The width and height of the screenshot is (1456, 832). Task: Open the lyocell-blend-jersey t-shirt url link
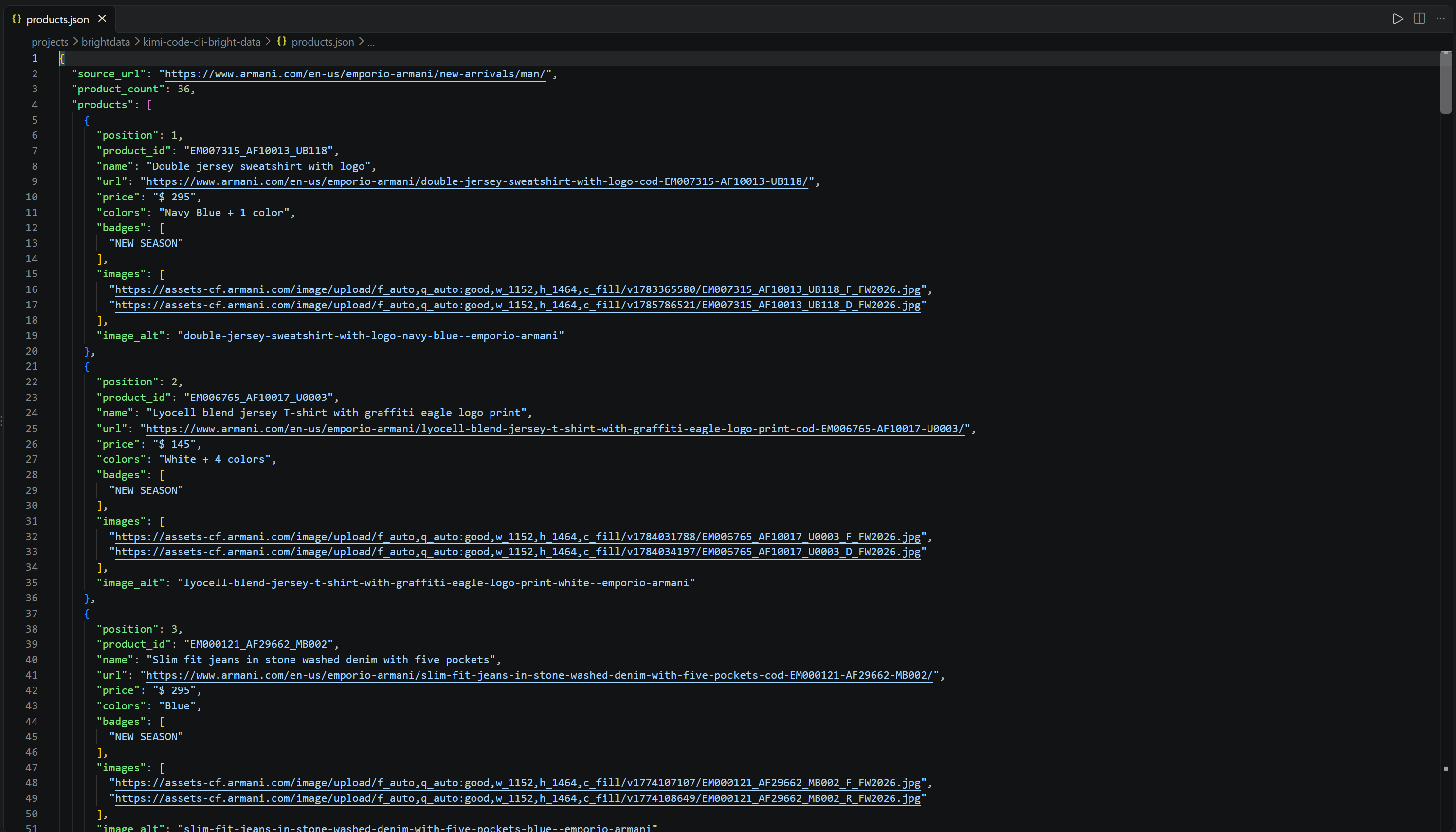click(x=555, y=429)
